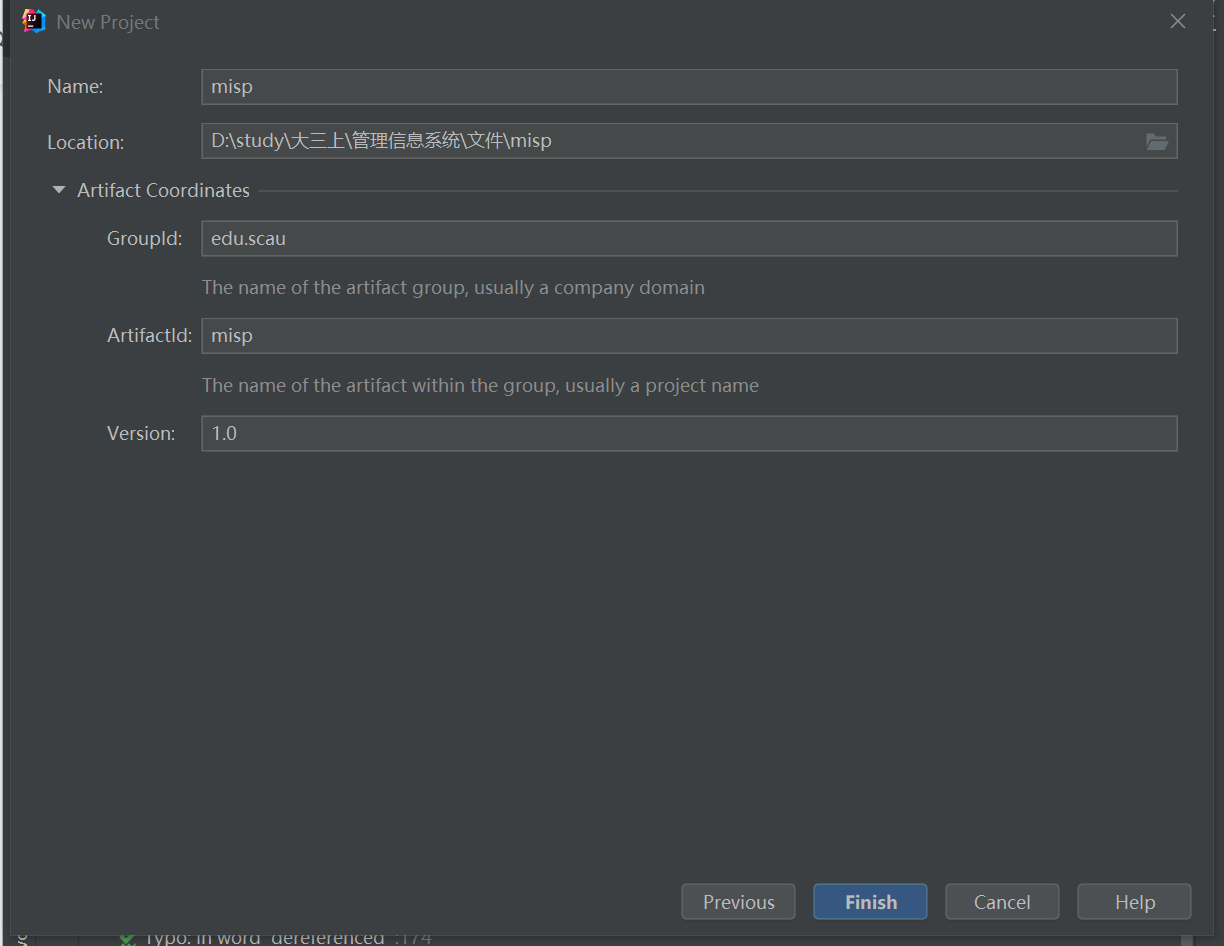Select the typo inspection entry behind dialog
The image size is (1224, 946).
[x=265, y=938]
